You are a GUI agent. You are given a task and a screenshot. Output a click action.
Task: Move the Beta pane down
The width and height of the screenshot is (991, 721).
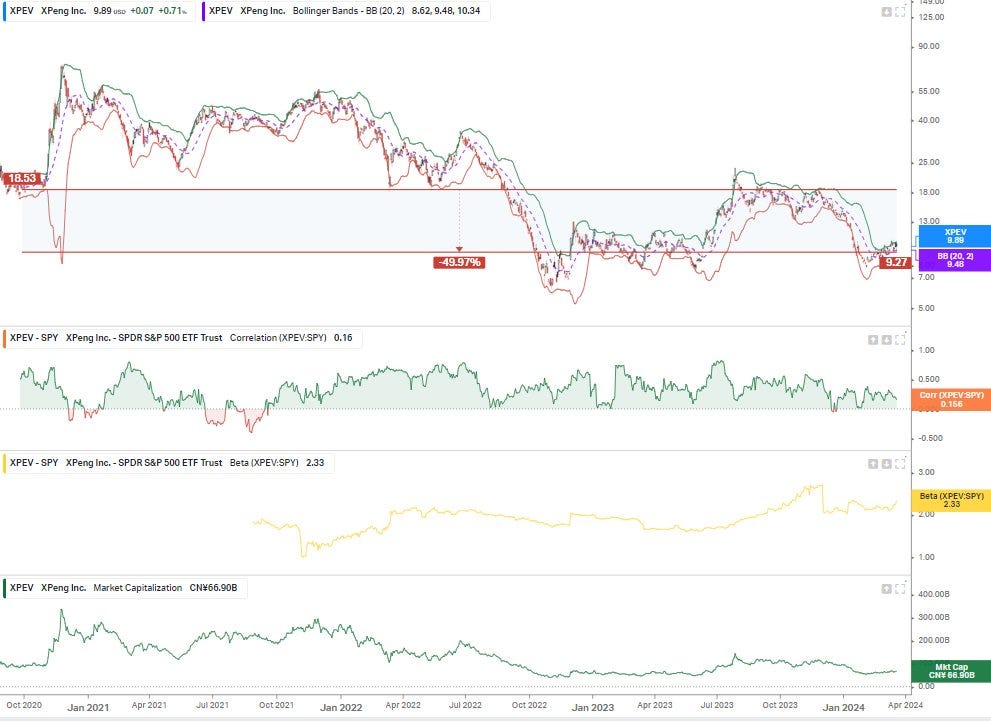pyautogui.click(x=887, y=464)
